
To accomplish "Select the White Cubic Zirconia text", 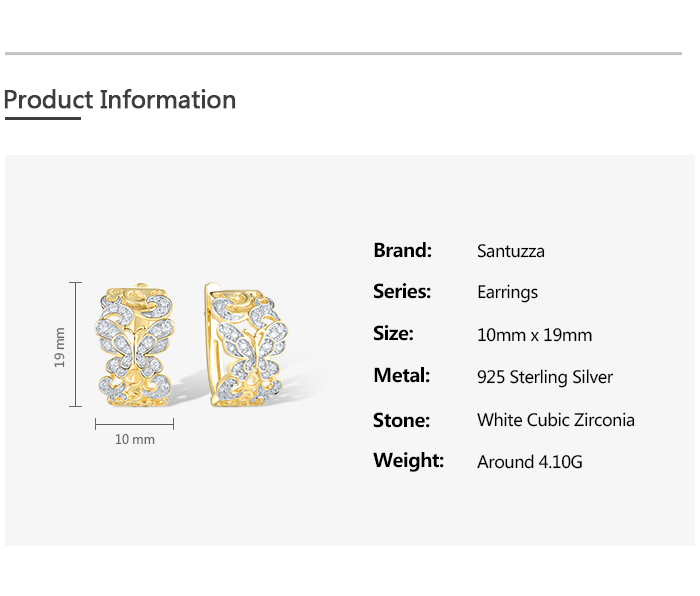I will click(556, 420).
